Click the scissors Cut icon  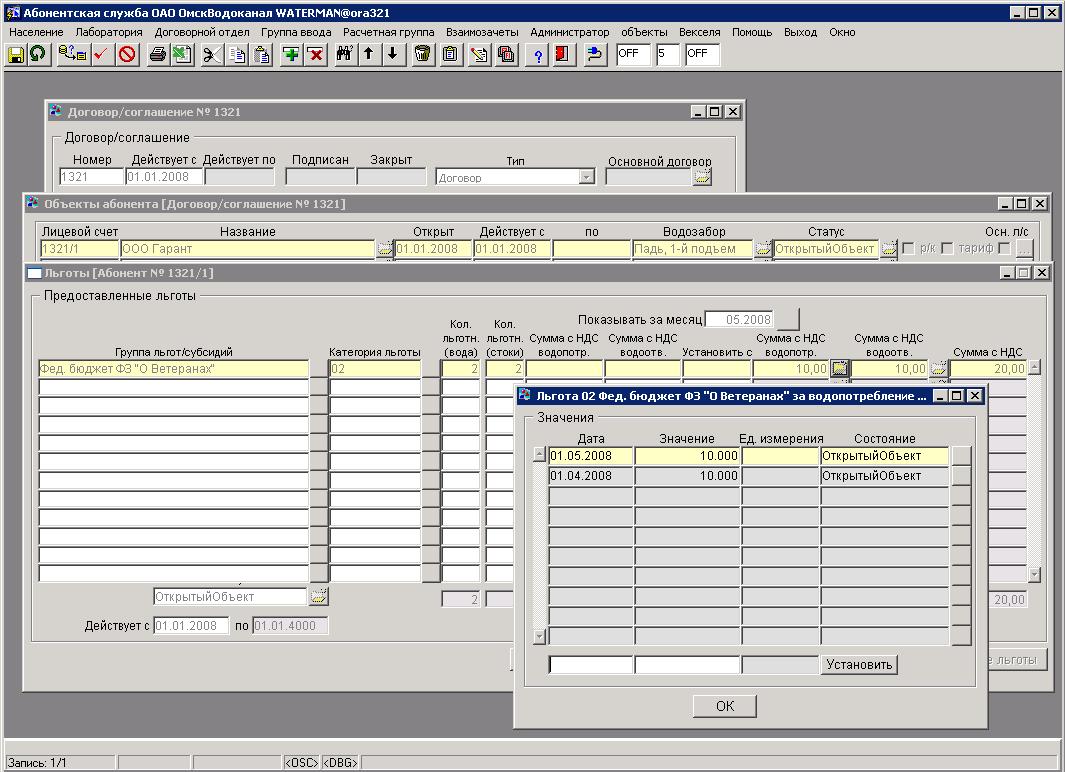coord(211,55)
